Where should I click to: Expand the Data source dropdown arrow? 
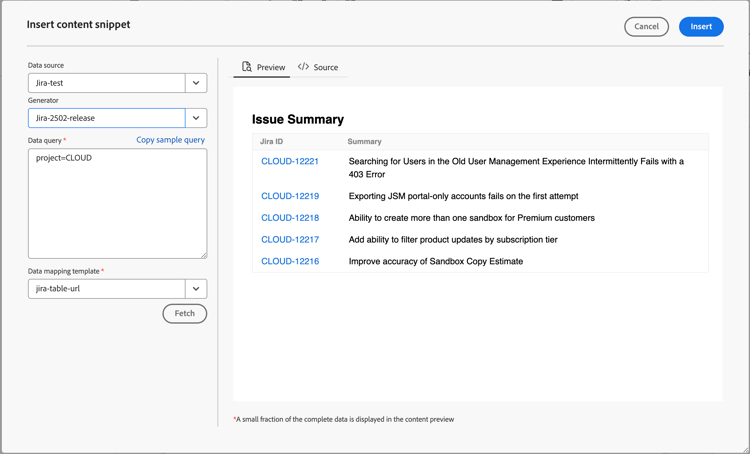click(196, 83)
